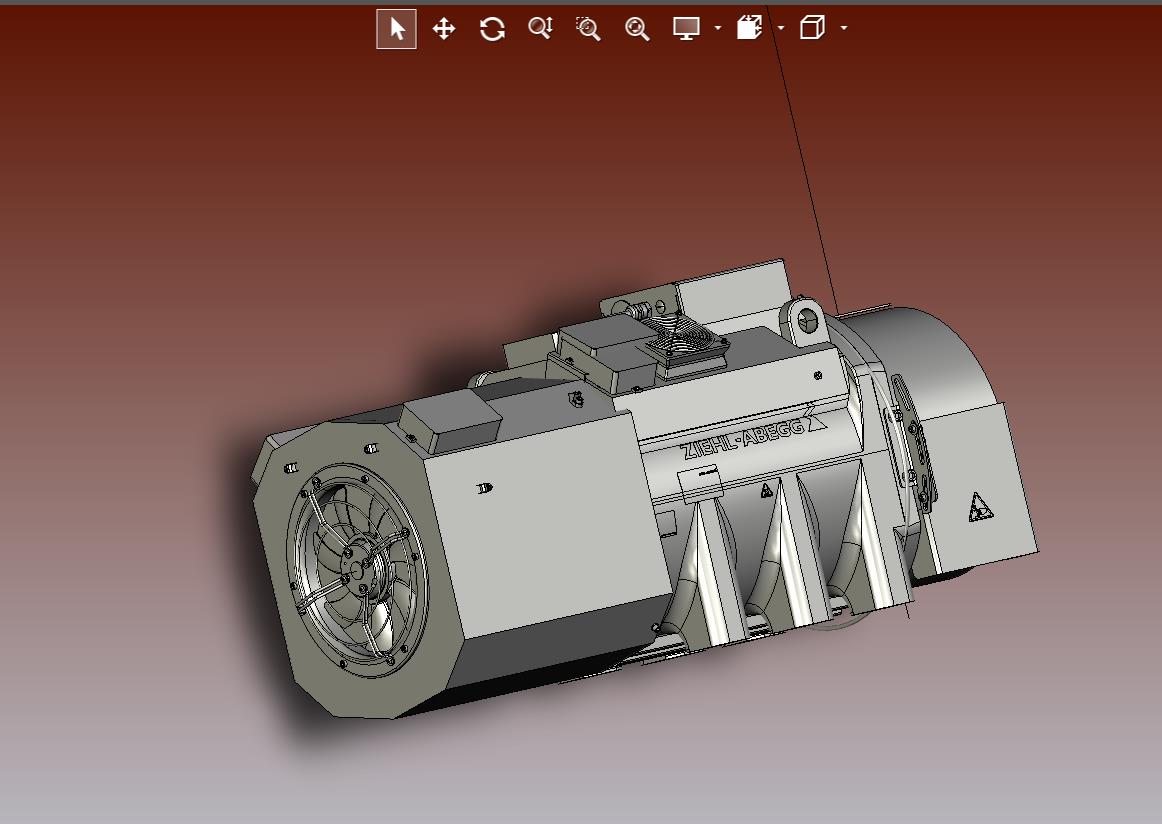Open dropdown arrow beside monitor icon
The width and height of the screenshot is (1162, 824).
coord(717,28)
